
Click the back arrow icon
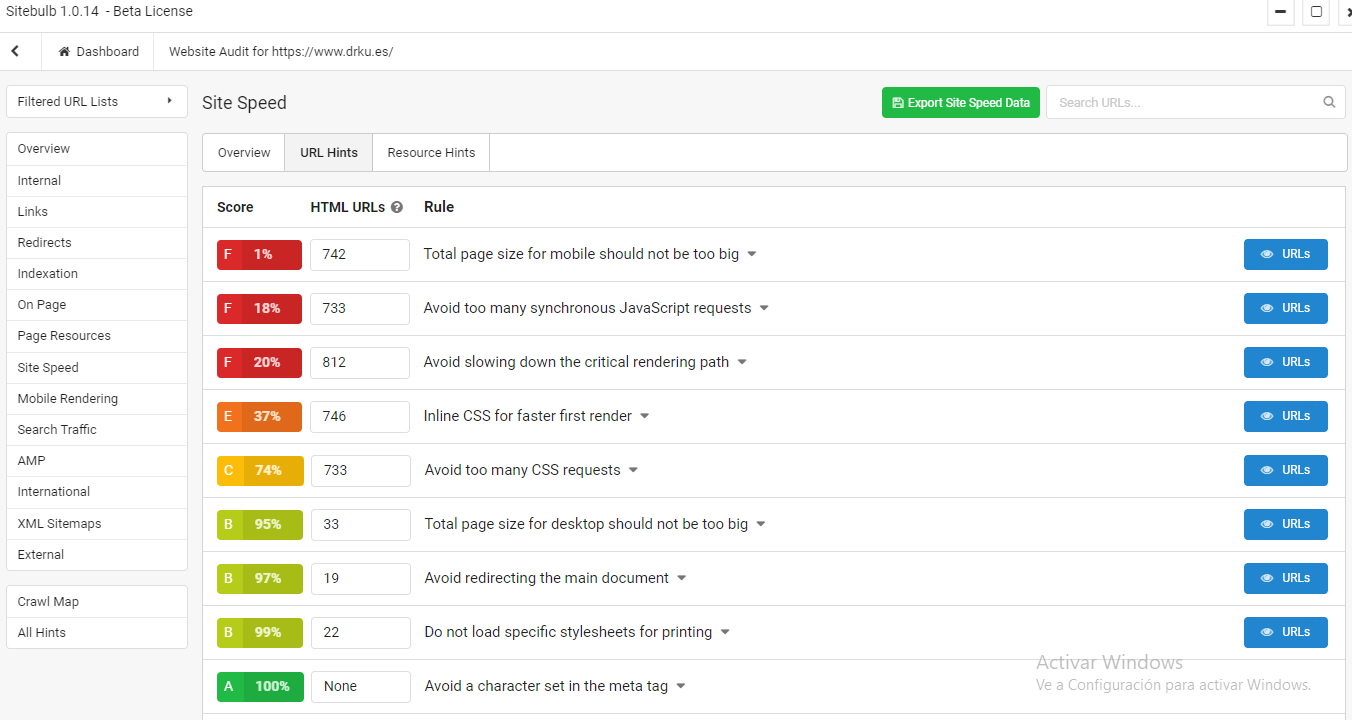pos(15,51)
